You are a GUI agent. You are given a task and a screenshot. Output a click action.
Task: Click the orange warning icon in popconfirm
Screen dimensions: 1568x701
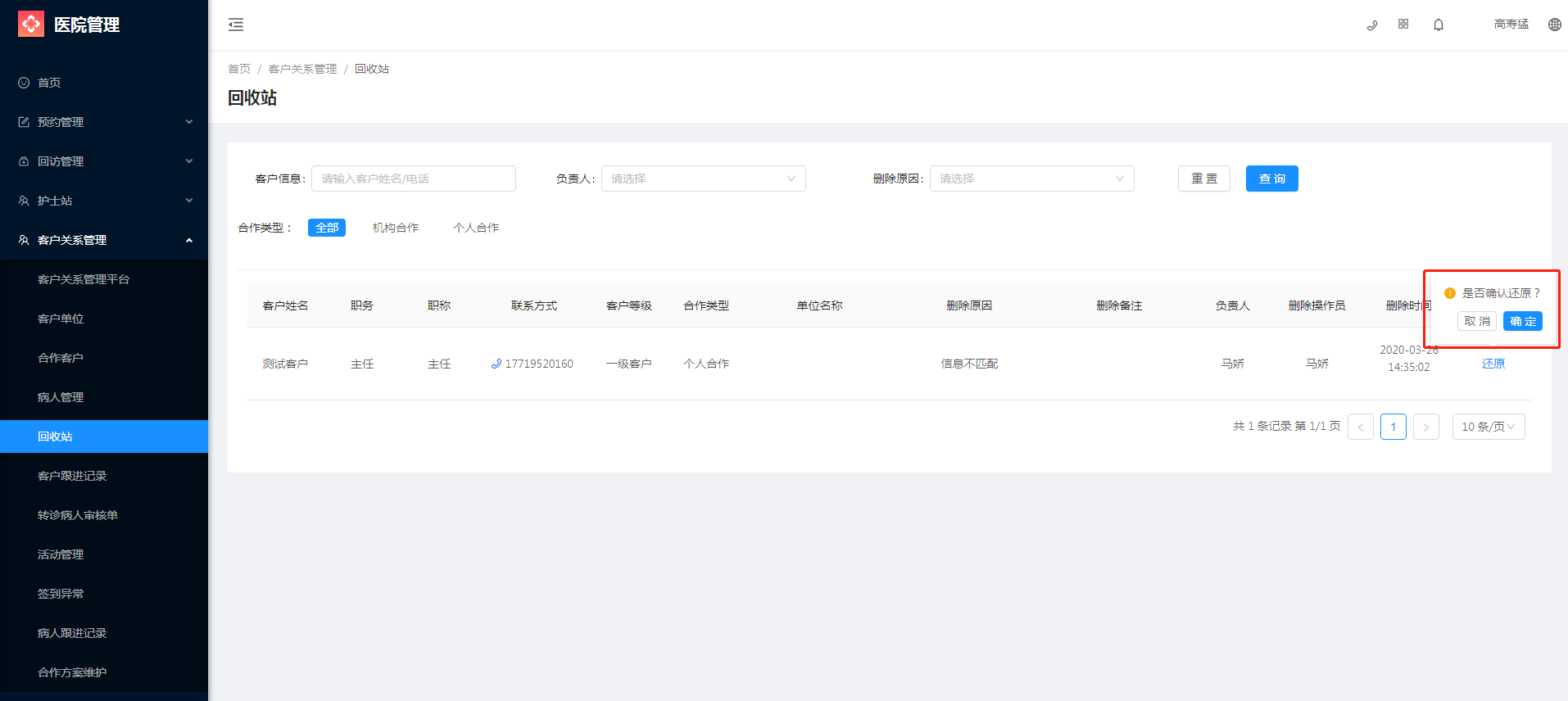pyautogui.click(x=1450, y=293)
